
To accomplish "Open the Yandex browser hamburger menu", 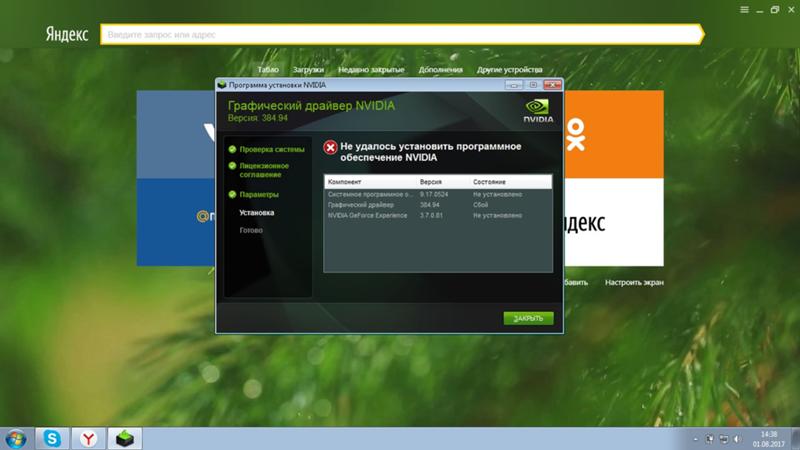I will [x=744, y=10].
